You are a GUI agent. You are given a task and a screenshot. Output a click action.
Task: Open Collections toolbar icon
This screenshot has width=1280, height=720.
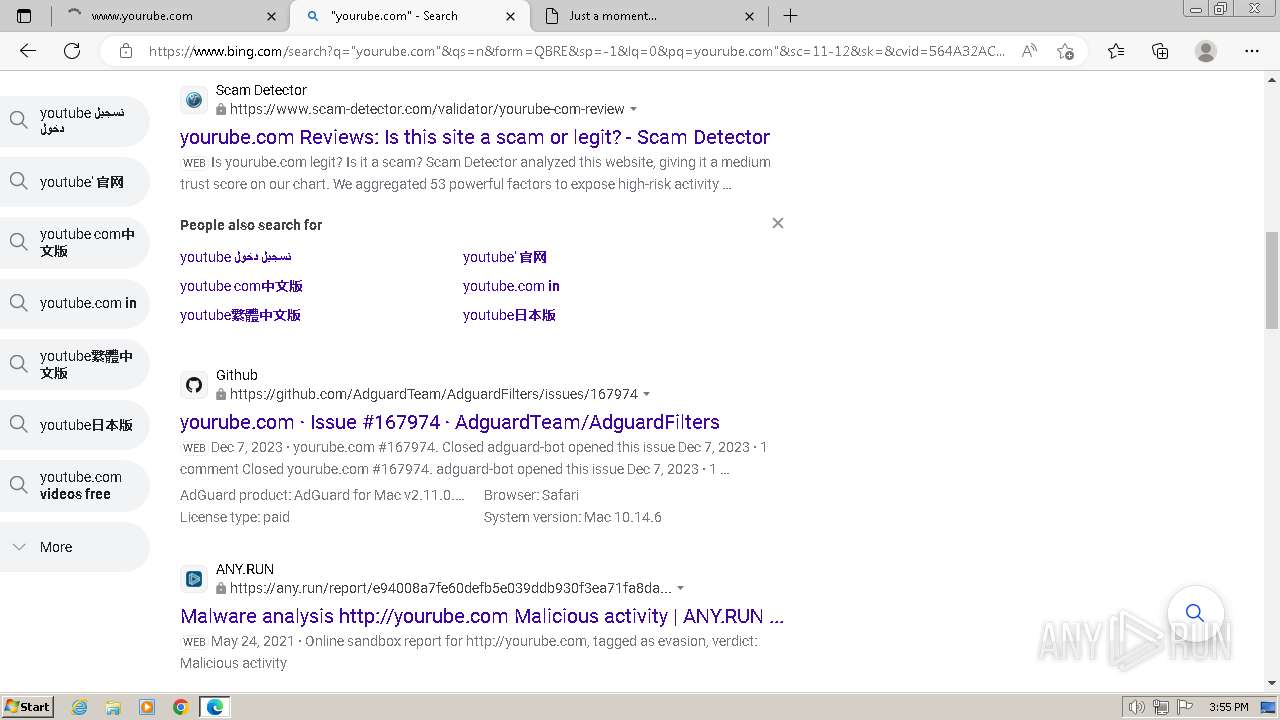(x=1160, y=51)
